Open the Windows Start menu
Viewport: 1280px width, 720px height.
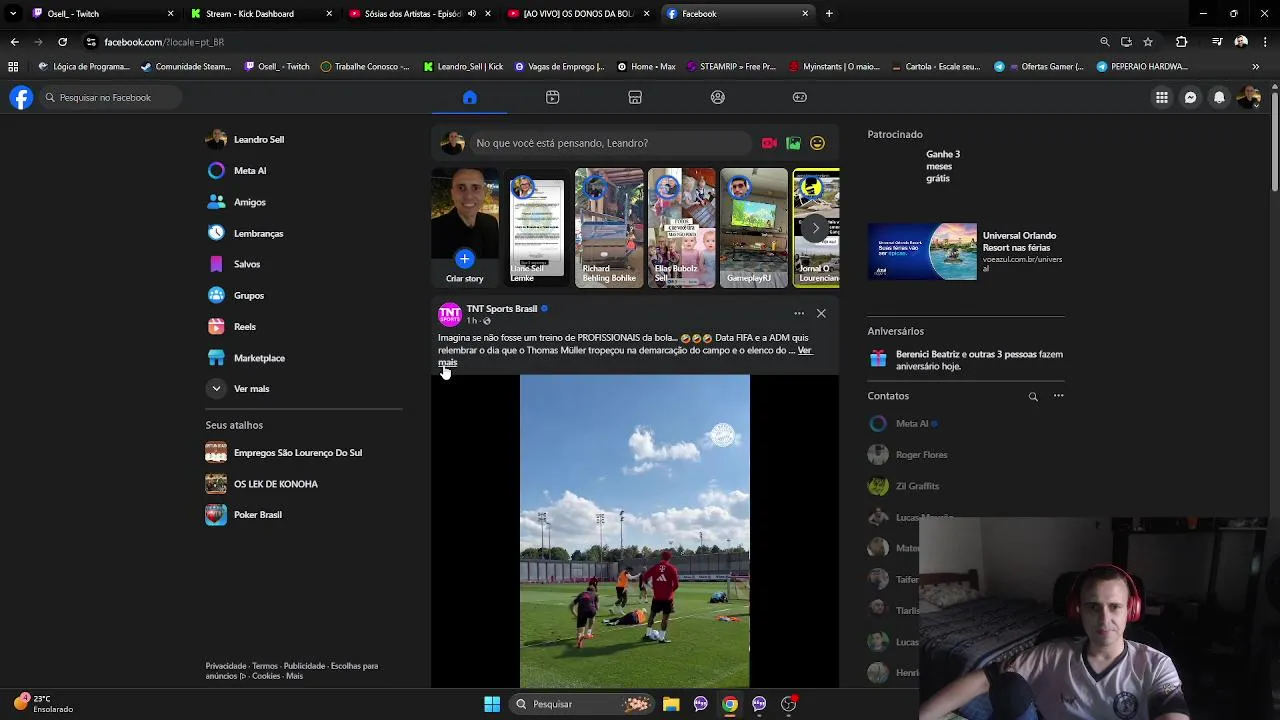click(492, 704)
